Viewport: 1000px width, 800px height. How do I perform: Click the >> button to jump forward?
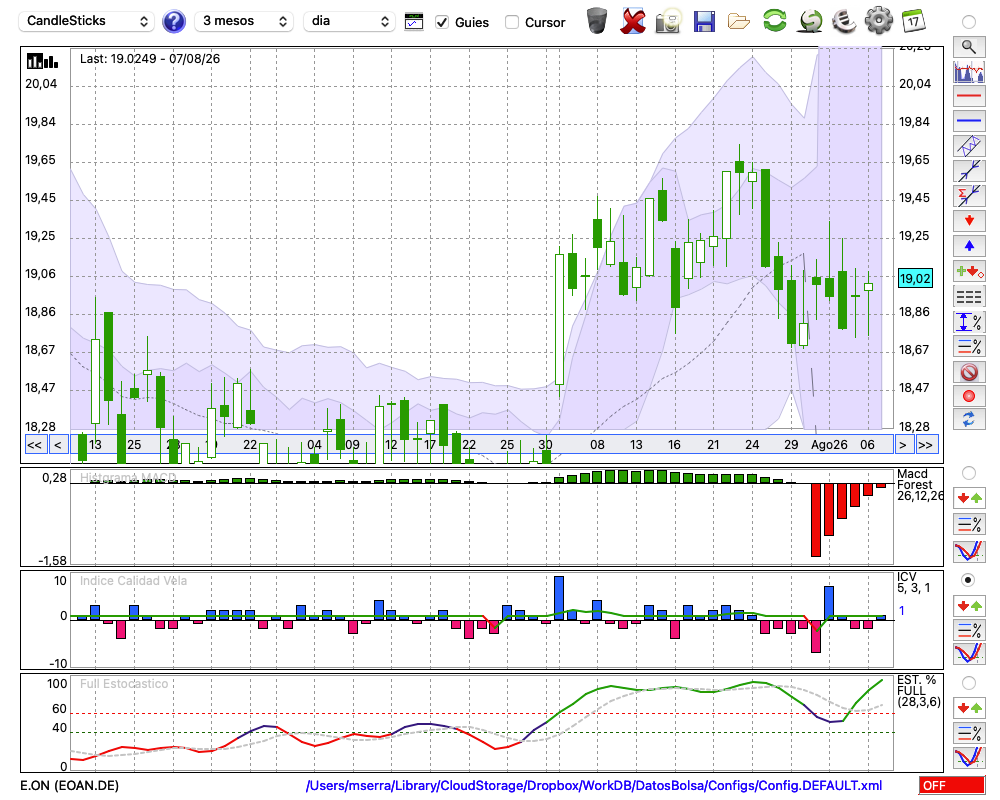pyautogui.click(x=925, y=445)
